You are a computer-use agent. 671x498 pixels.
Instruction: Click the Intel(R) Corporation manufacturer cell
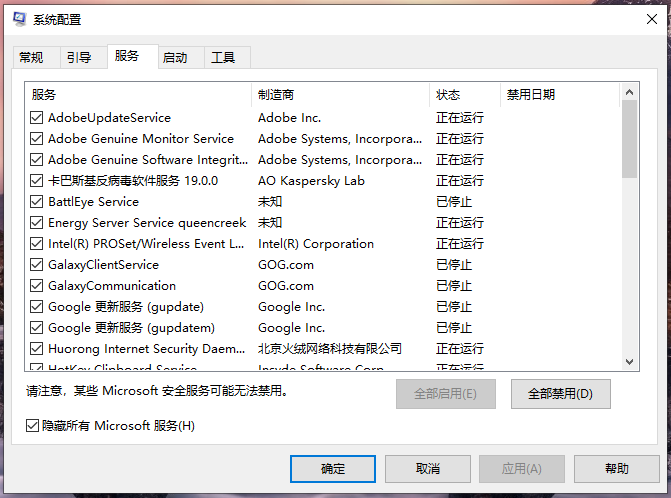(316, 243)
